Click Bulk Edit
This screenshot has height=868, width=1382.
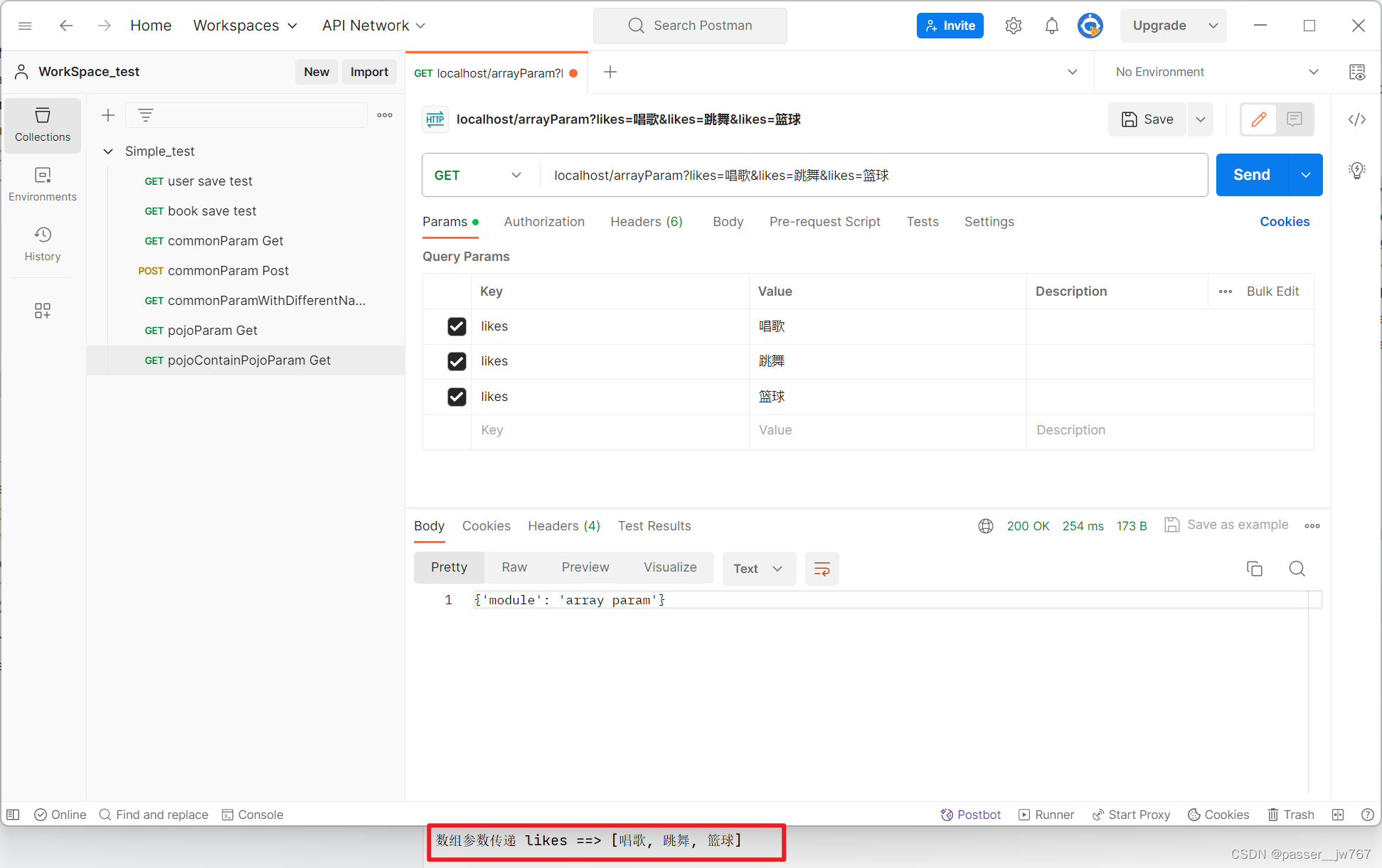click(1273, 291)
